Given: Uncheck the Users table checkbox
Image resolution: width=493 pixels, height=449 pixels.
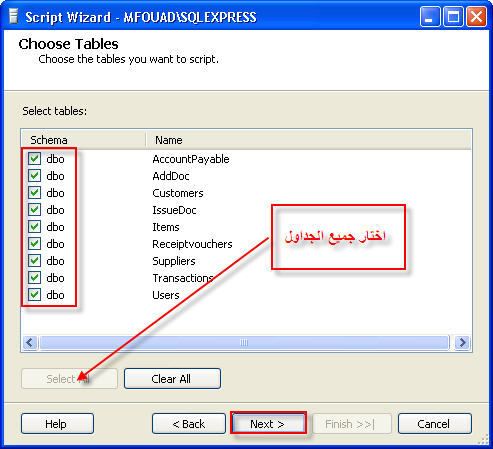Looking at the screenshot, I should click(x=34, y=295).
